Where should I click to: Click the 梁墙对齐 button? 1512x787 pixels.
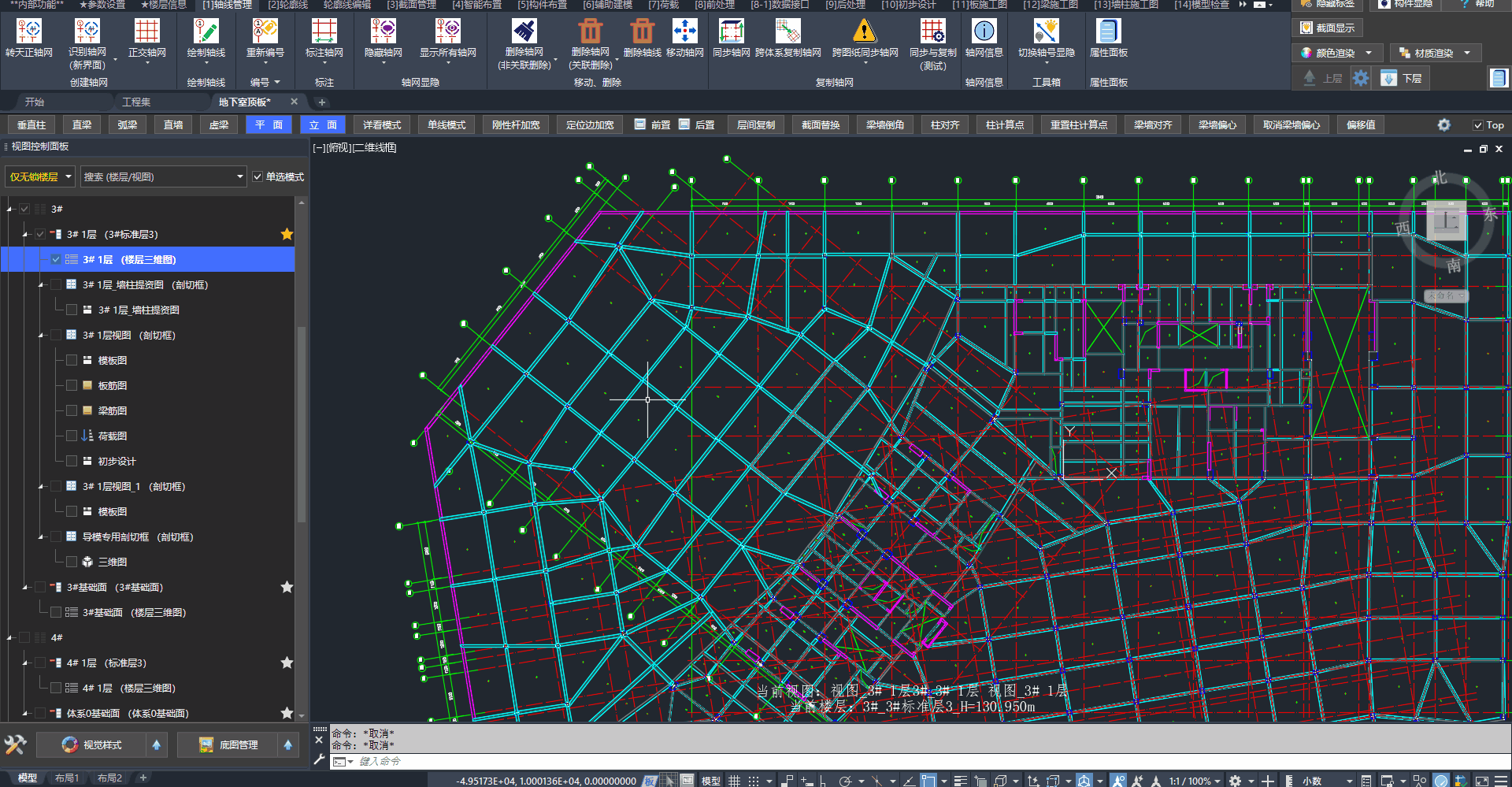pyautogui.click(x=1153, y=125)
